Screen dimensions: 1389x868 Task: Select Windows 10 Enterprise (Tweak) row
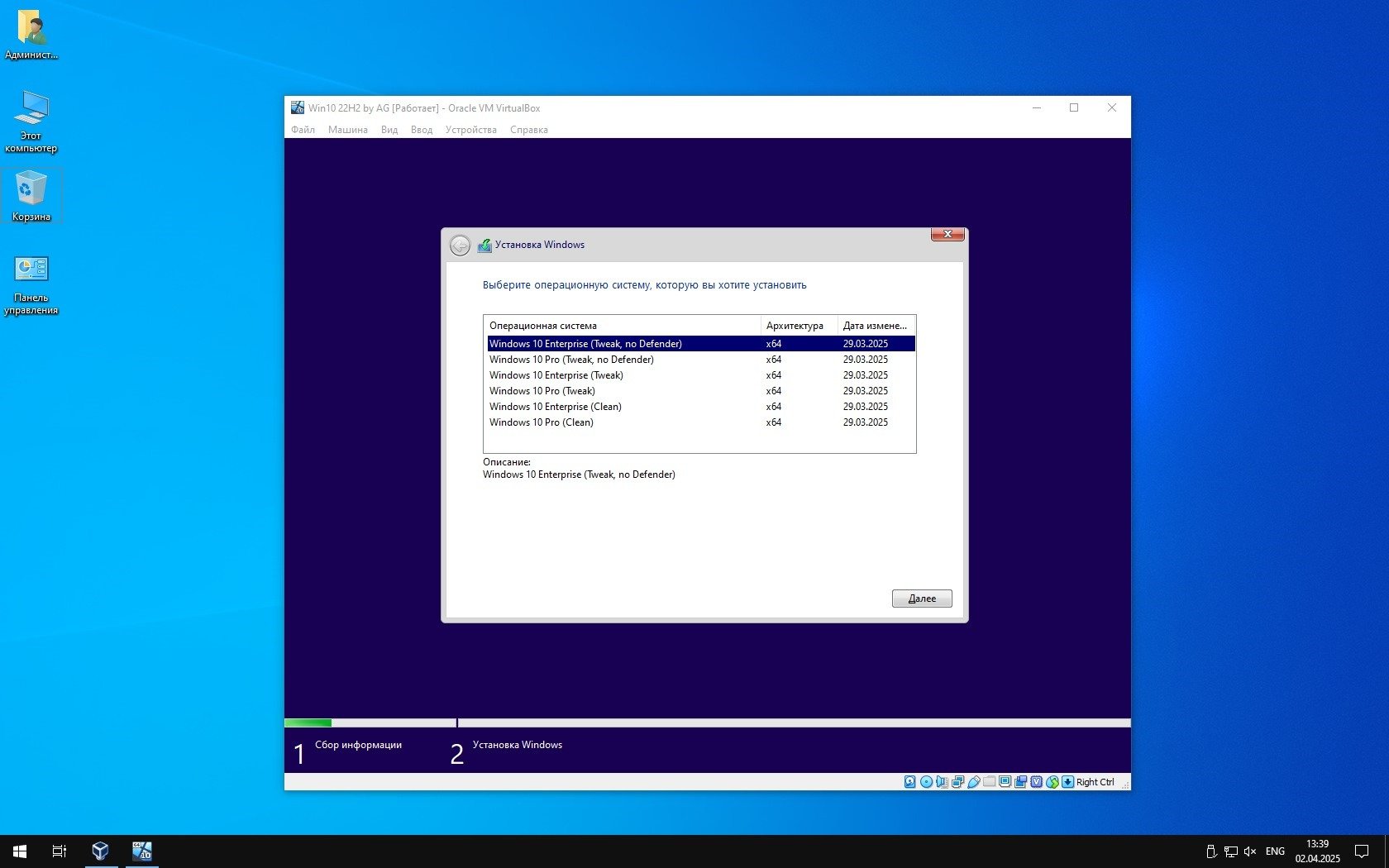coord(556,375)
